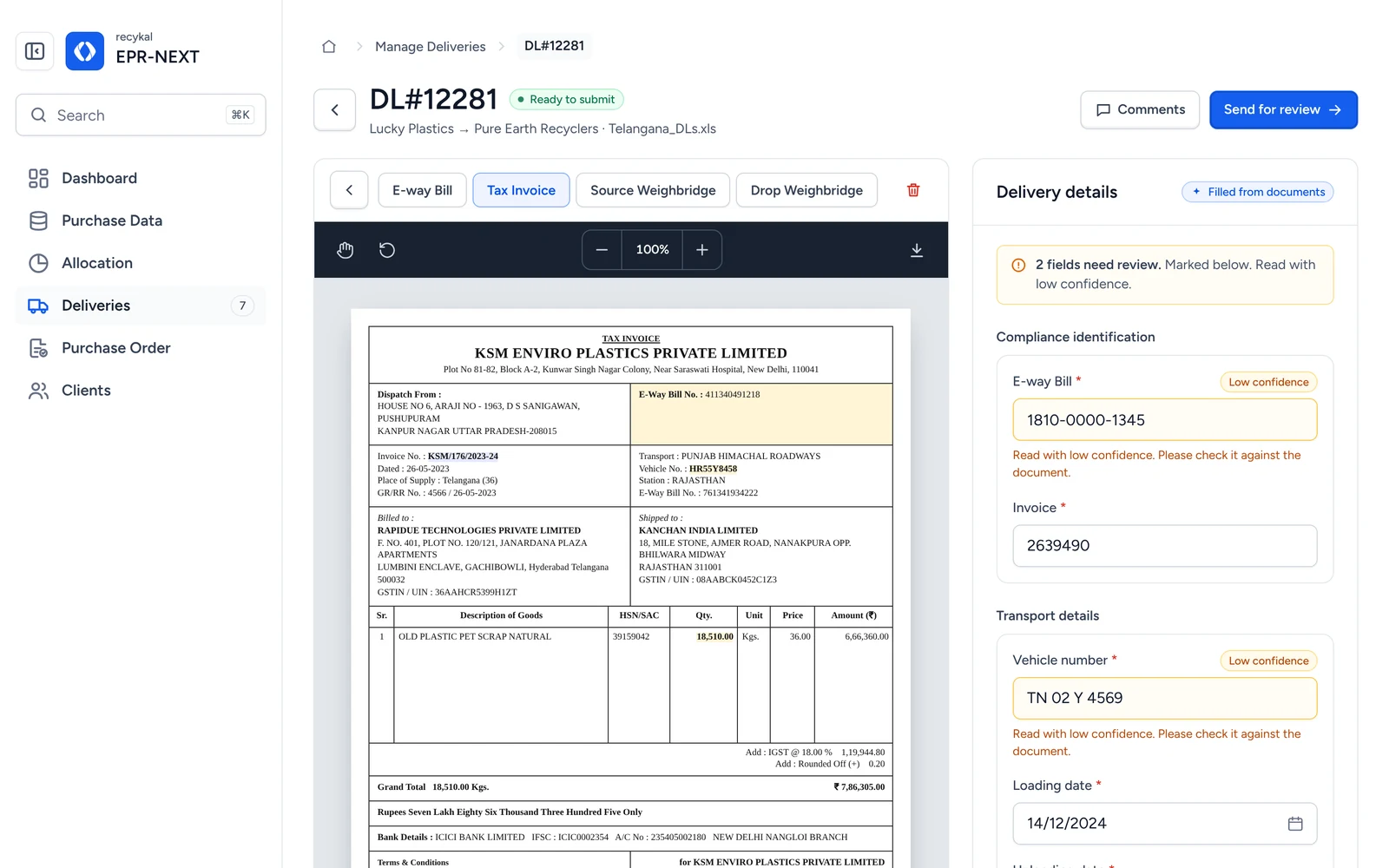The height and width of the screenshot is (868, 1389).
Task: Reset the document view rotation
Action: click(x=387, y=250)
